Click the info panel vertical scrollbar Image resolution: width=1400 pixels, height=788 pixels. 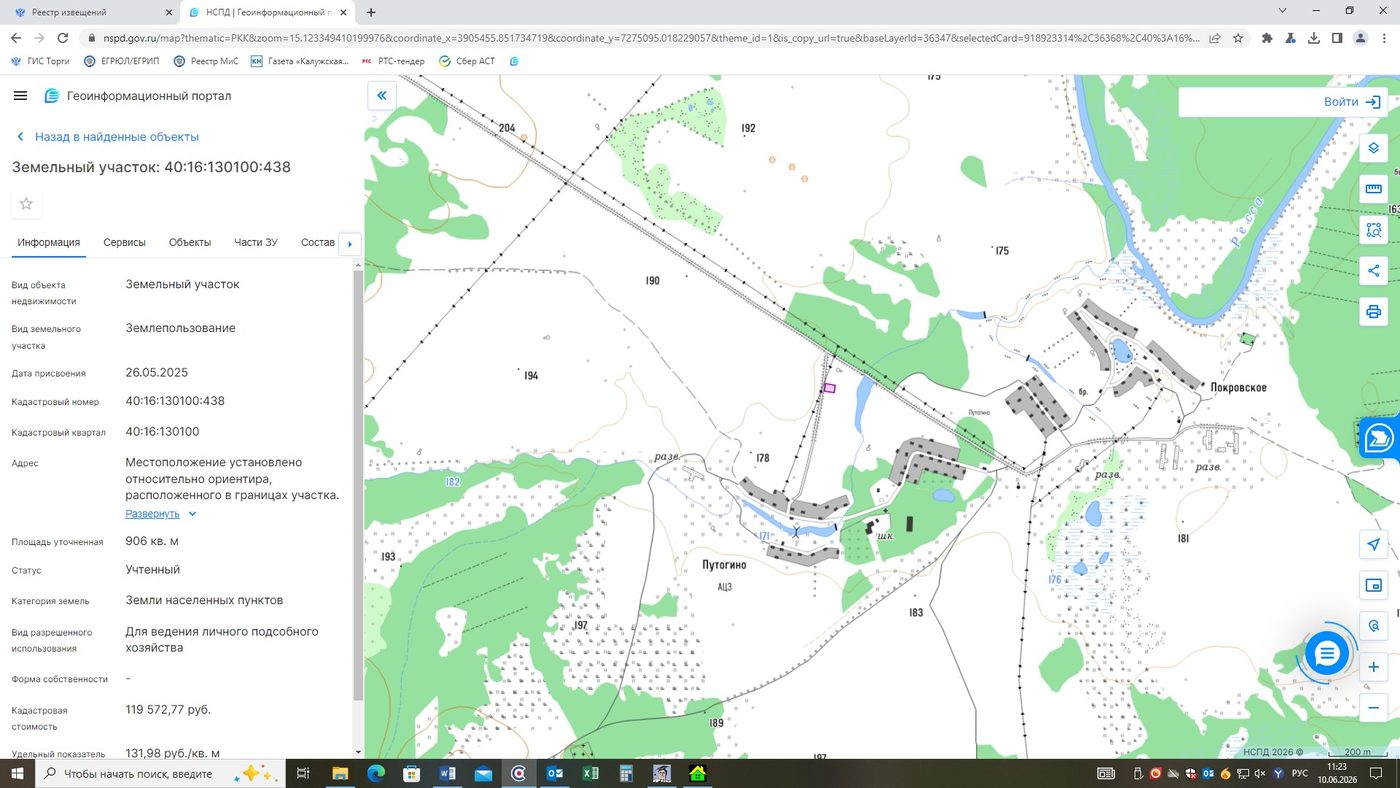coord(358,485)
